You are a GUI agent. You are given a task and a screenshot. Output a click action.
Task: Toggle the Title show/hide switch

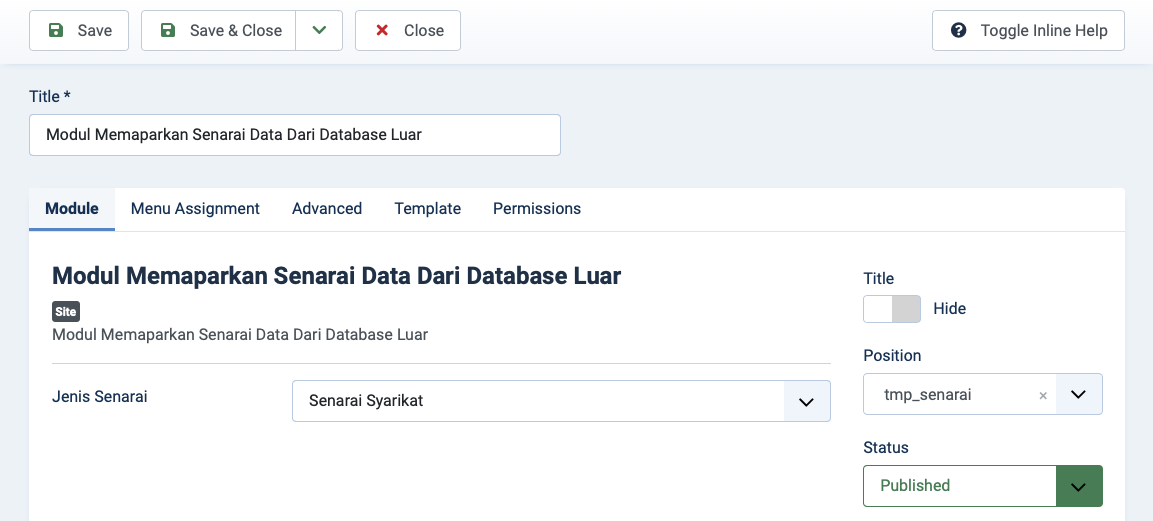click(x=891, y=309)
